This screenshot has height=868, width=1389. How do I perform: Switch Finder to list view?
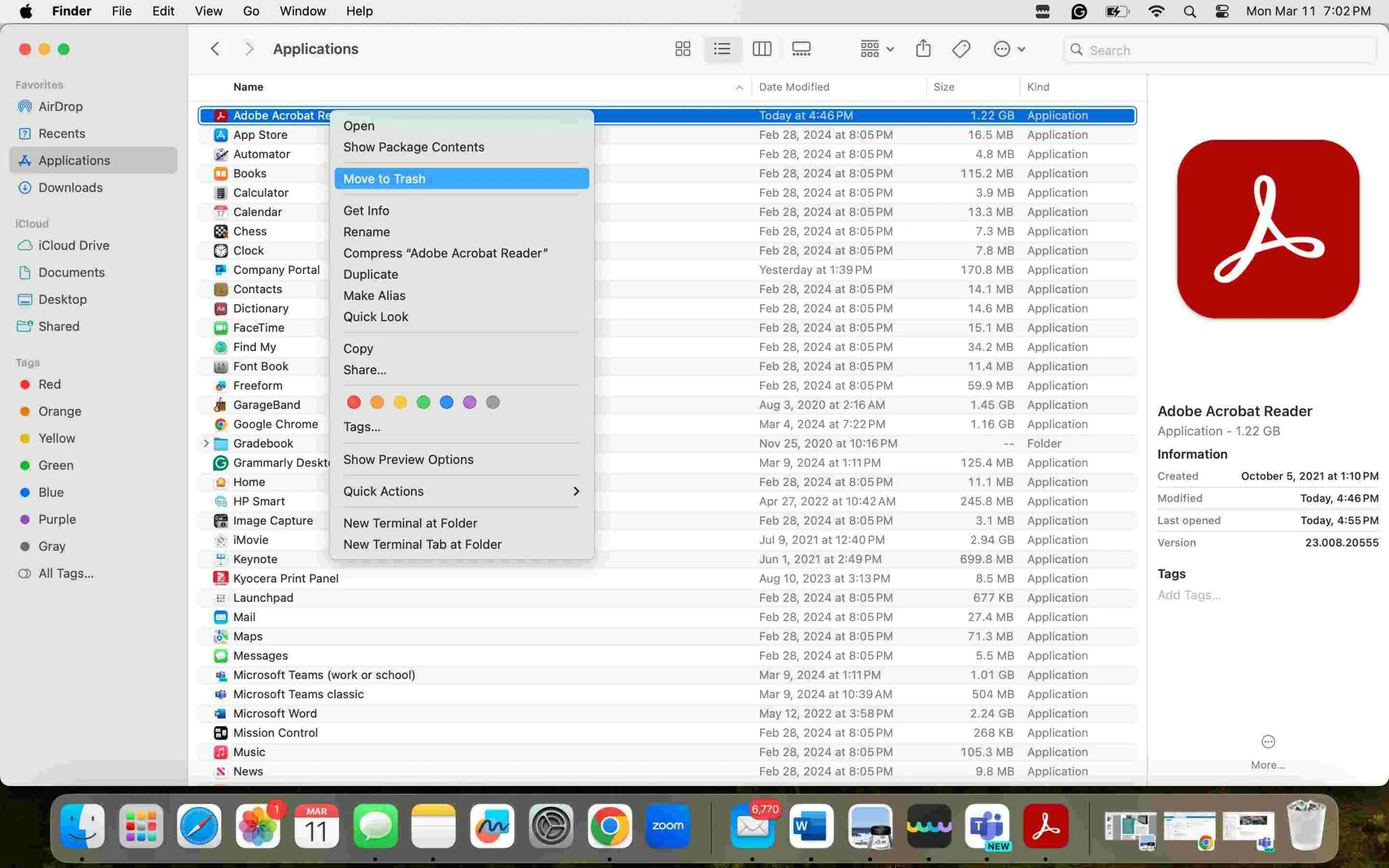(722, 49)
